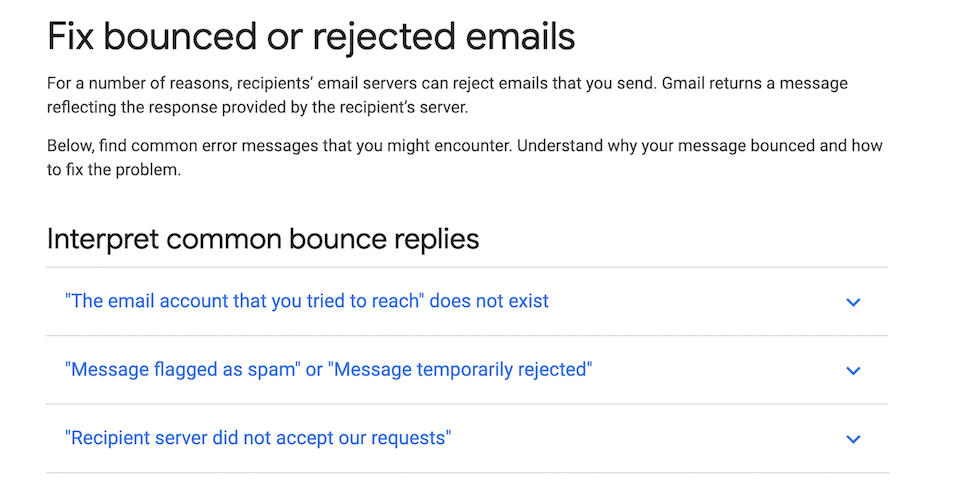The height and width of the screenshot is (502, 953).
Task: Click the paragraph starting "Below, find common error"
Action: click(x=464, y=158)
